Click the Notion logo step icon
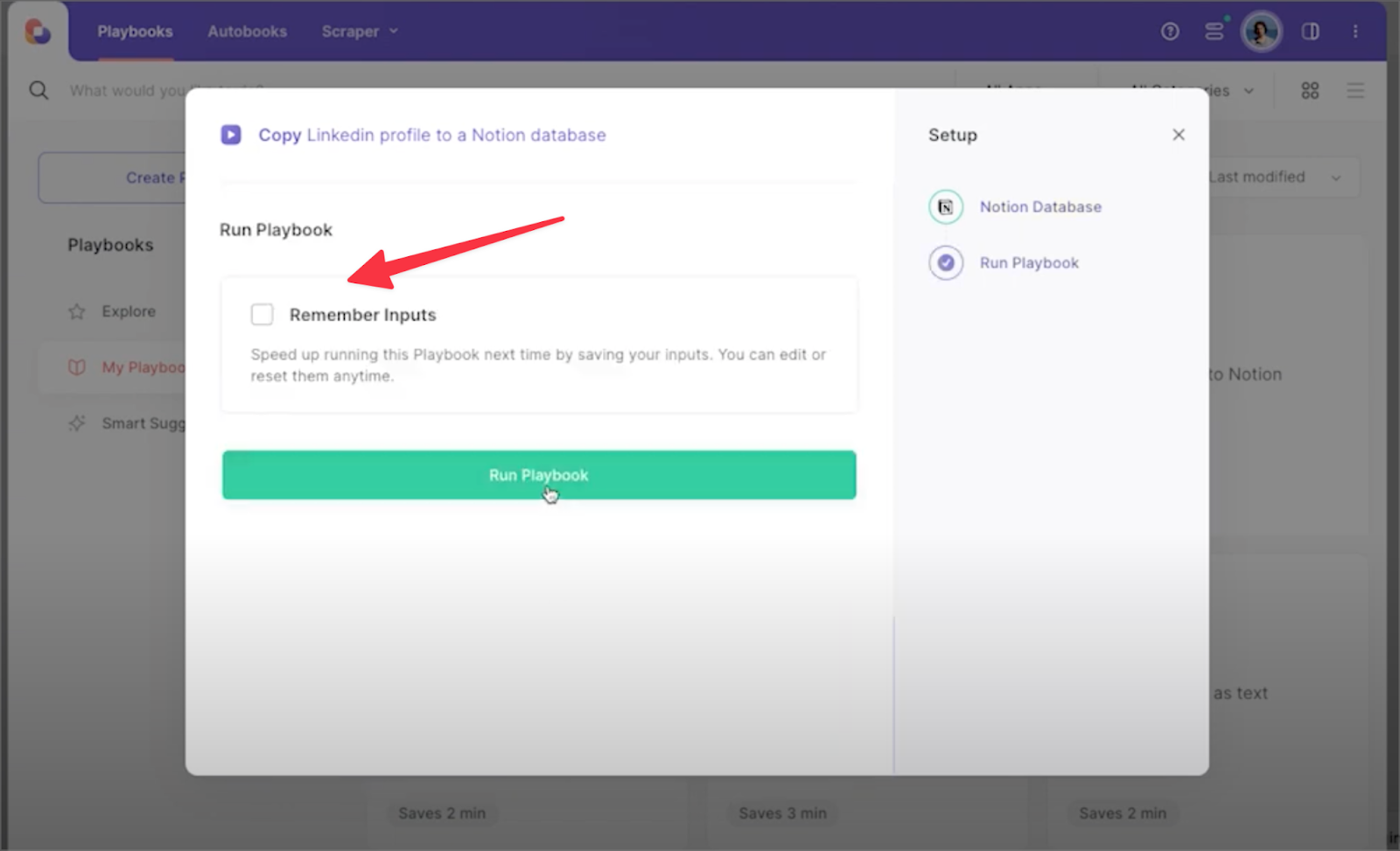 [x=946, y=207]
